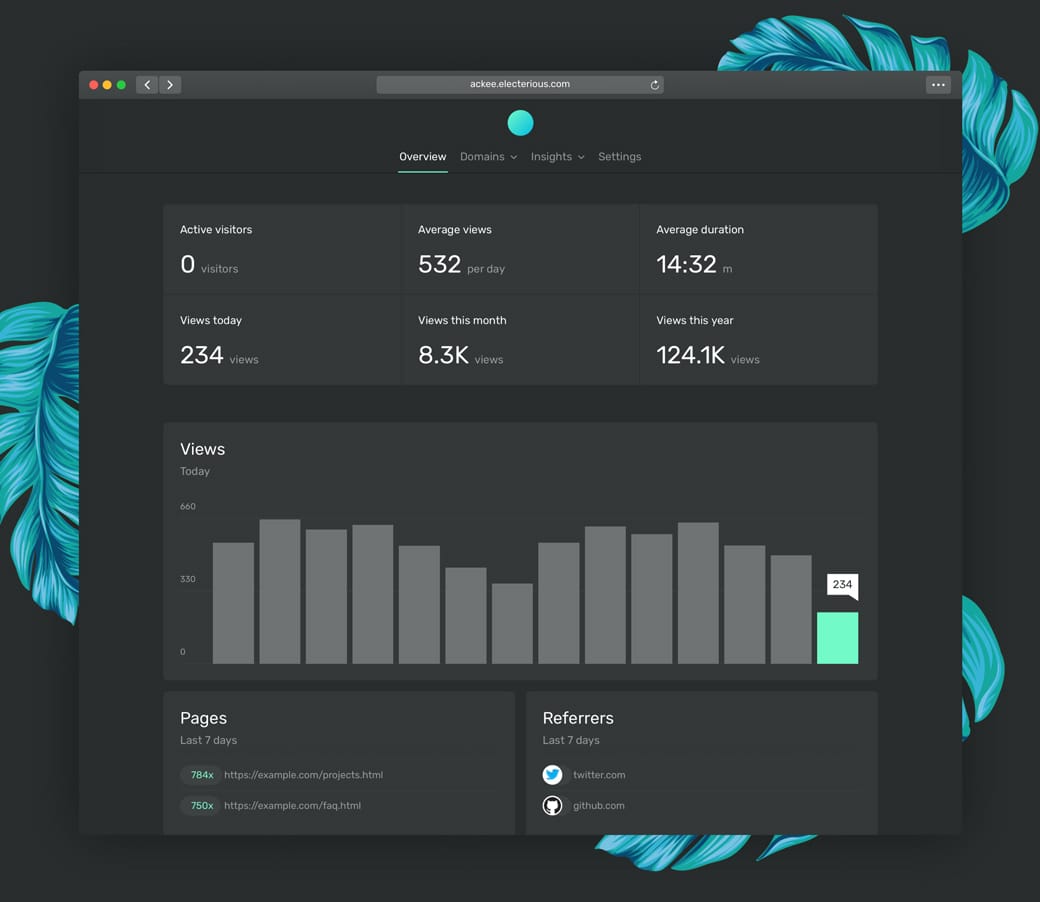
Task: Click the highlighted green bar for today
Action: pyautogui.click(x=837, y=638)
